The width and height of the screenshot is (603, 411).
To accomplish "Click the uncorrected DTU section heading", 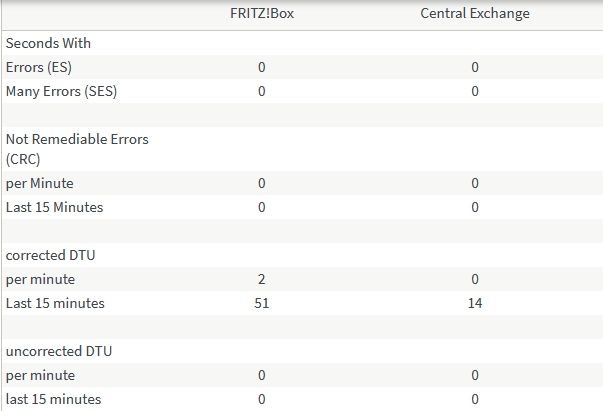I will pyautogui.click(x=58, y=351).
